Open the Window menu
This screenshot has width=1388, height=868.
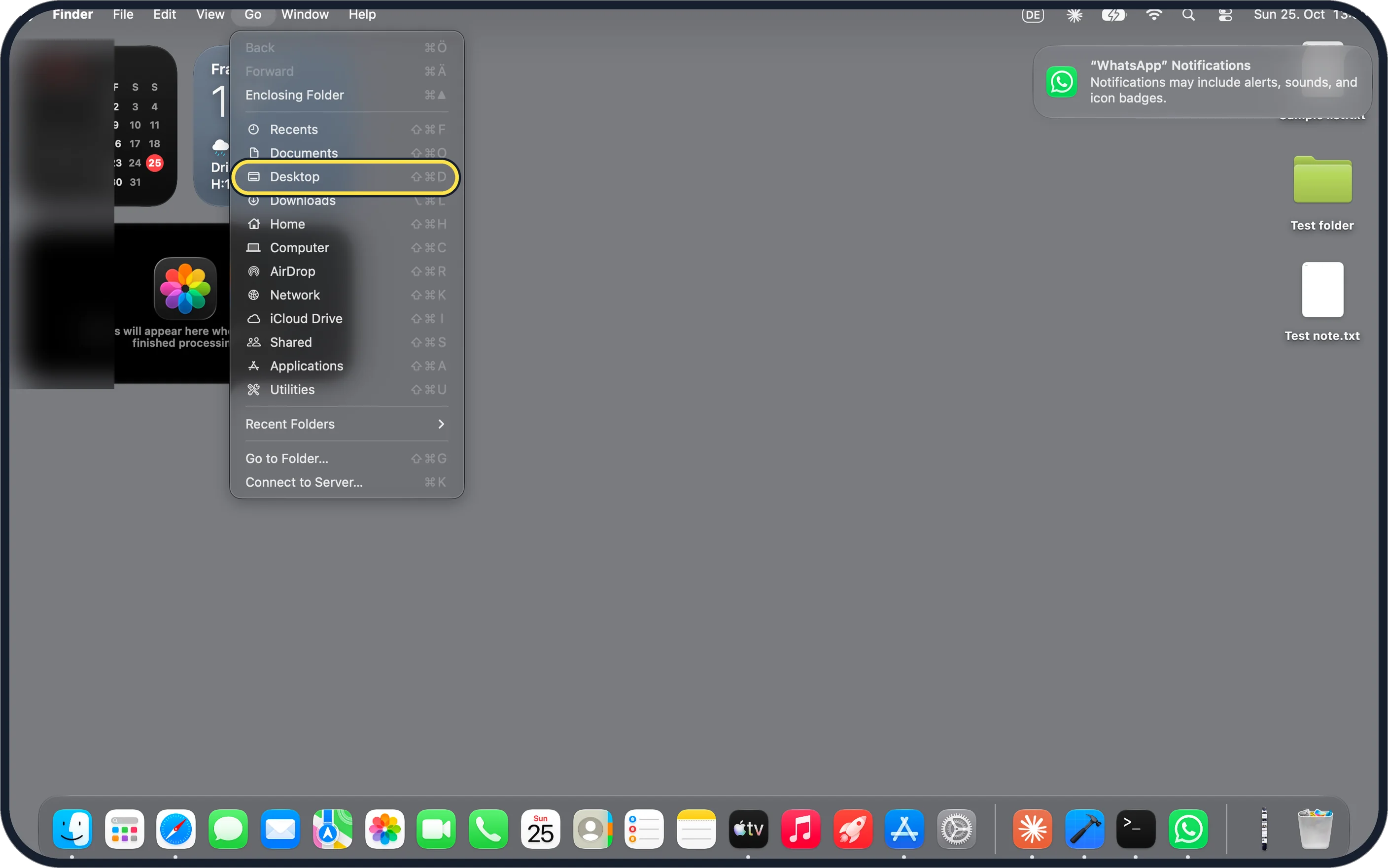point(305,14)
